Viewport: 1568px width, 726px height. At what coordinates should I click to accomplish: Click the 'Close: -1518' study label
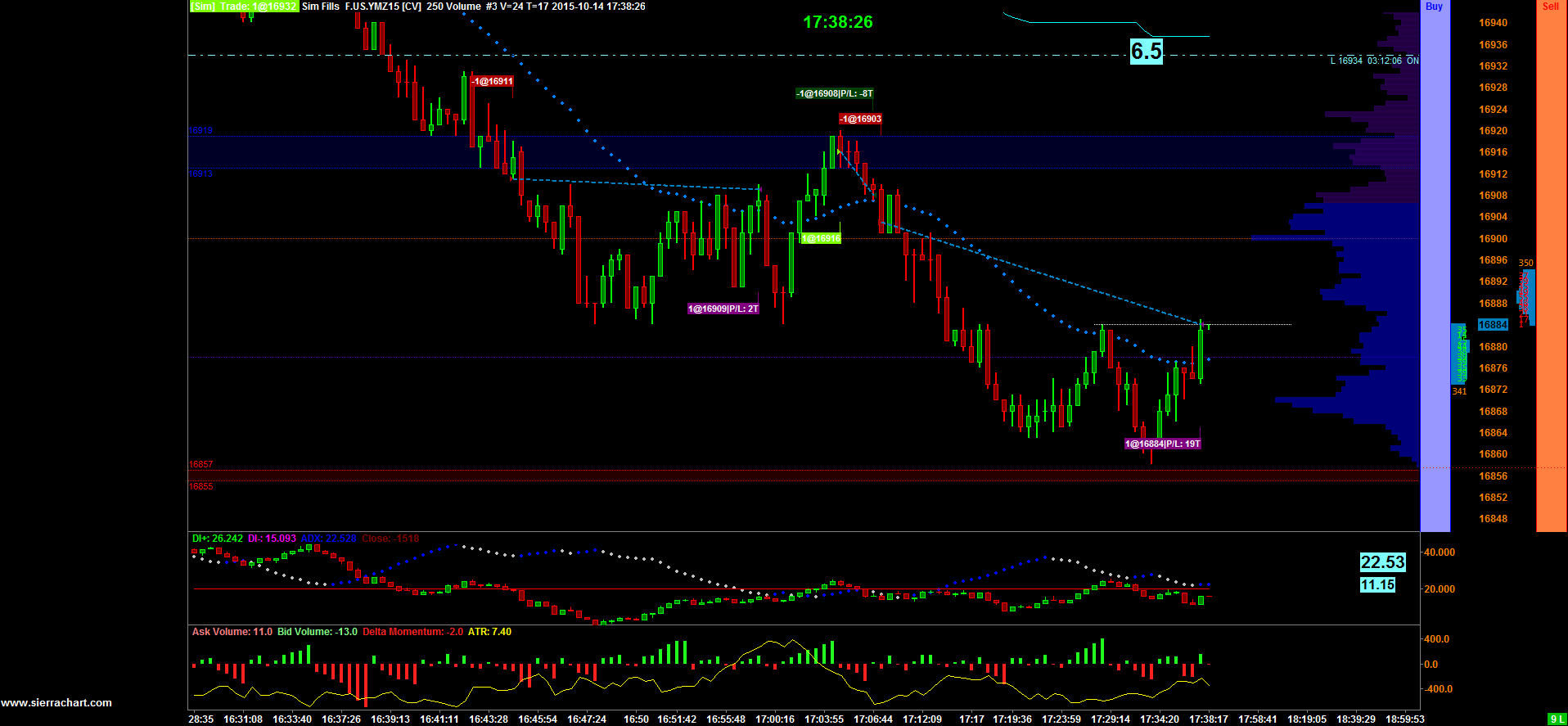pos(390,539)
